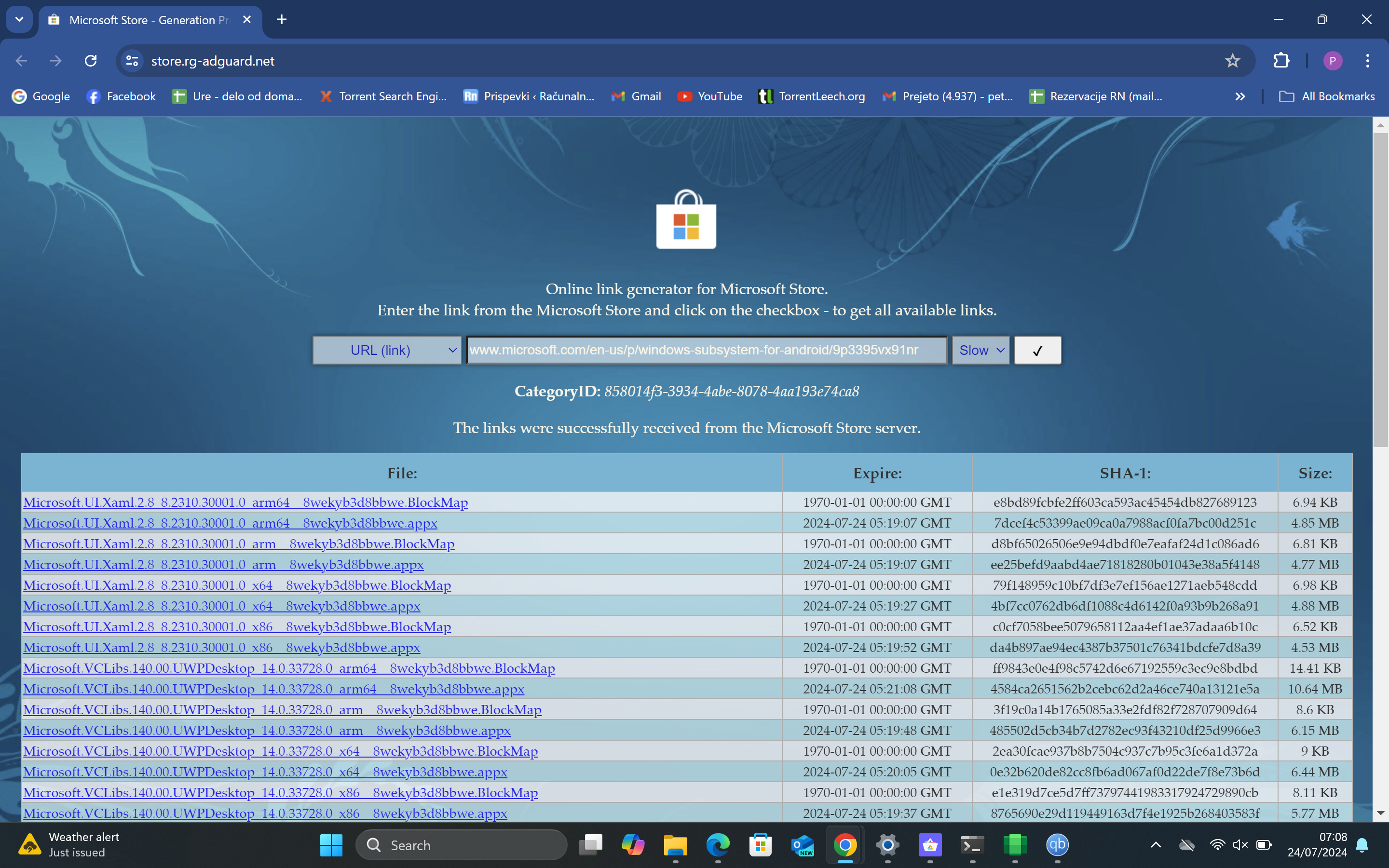Open the Terminal icon in taskbar
The height and width of the screenshot is (868, 1389).
tap(972, 845)
